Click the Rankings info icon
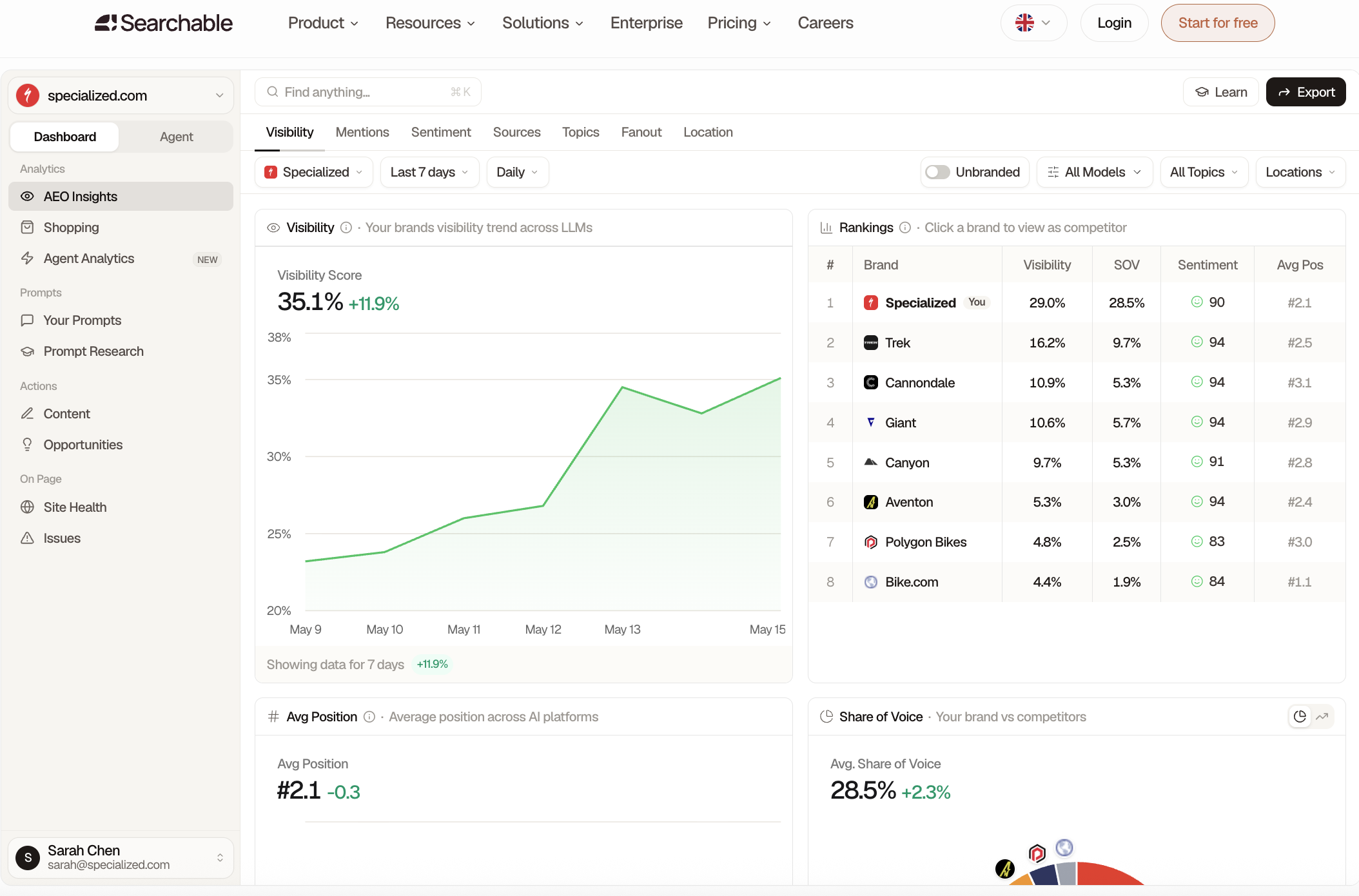The height and width of the screenshot is (896, 1359). pyautogui.click(x=905, y=228)
